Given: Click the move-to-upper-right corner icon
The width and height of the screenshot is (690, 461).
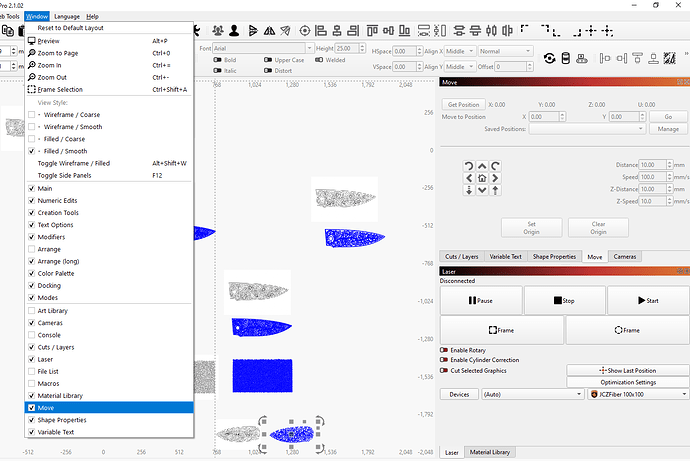Looking at the screenshot, I should pos(545,29).
